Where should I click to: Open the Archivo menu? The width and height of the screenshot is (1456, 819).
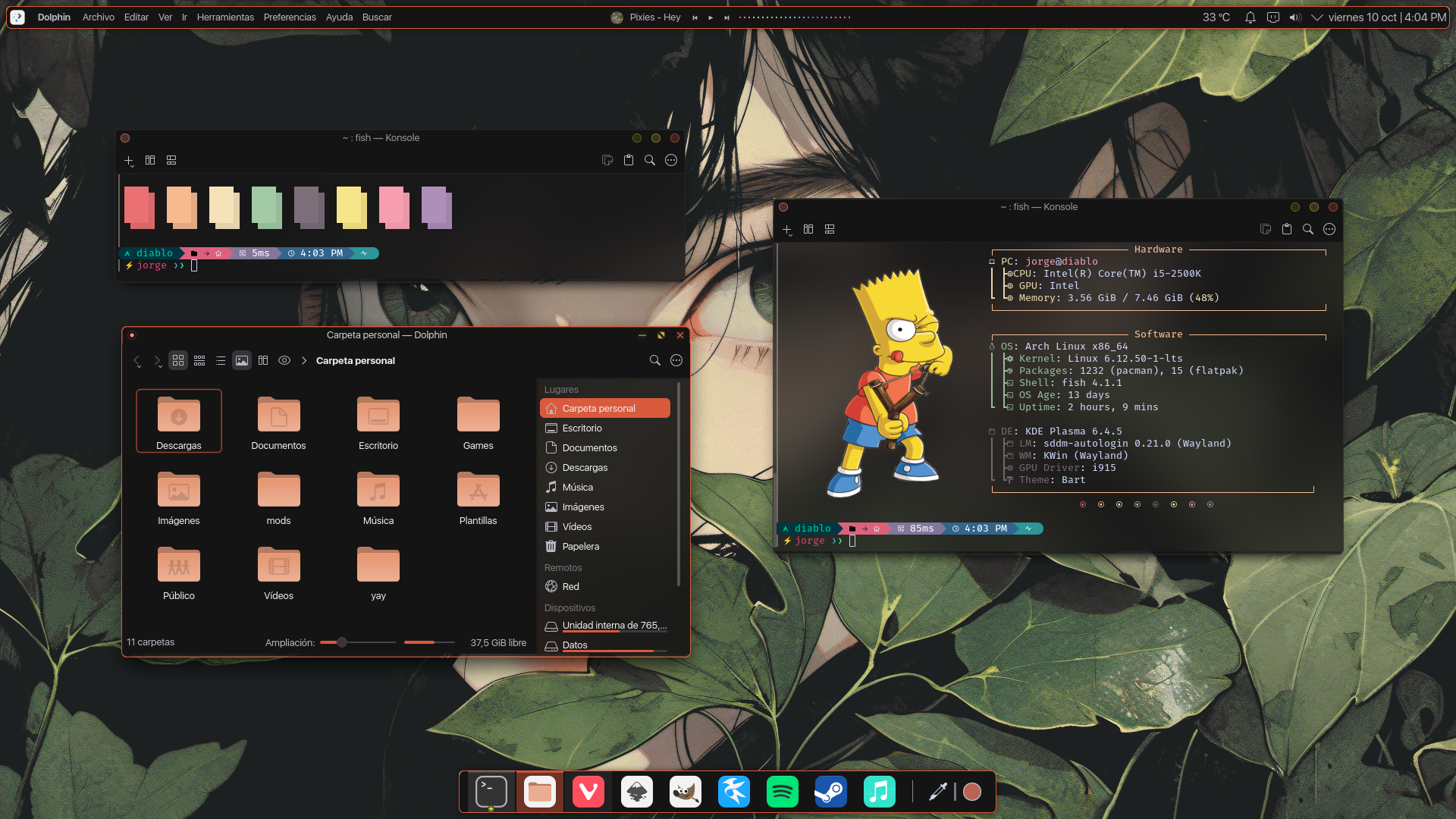(99, 17)
